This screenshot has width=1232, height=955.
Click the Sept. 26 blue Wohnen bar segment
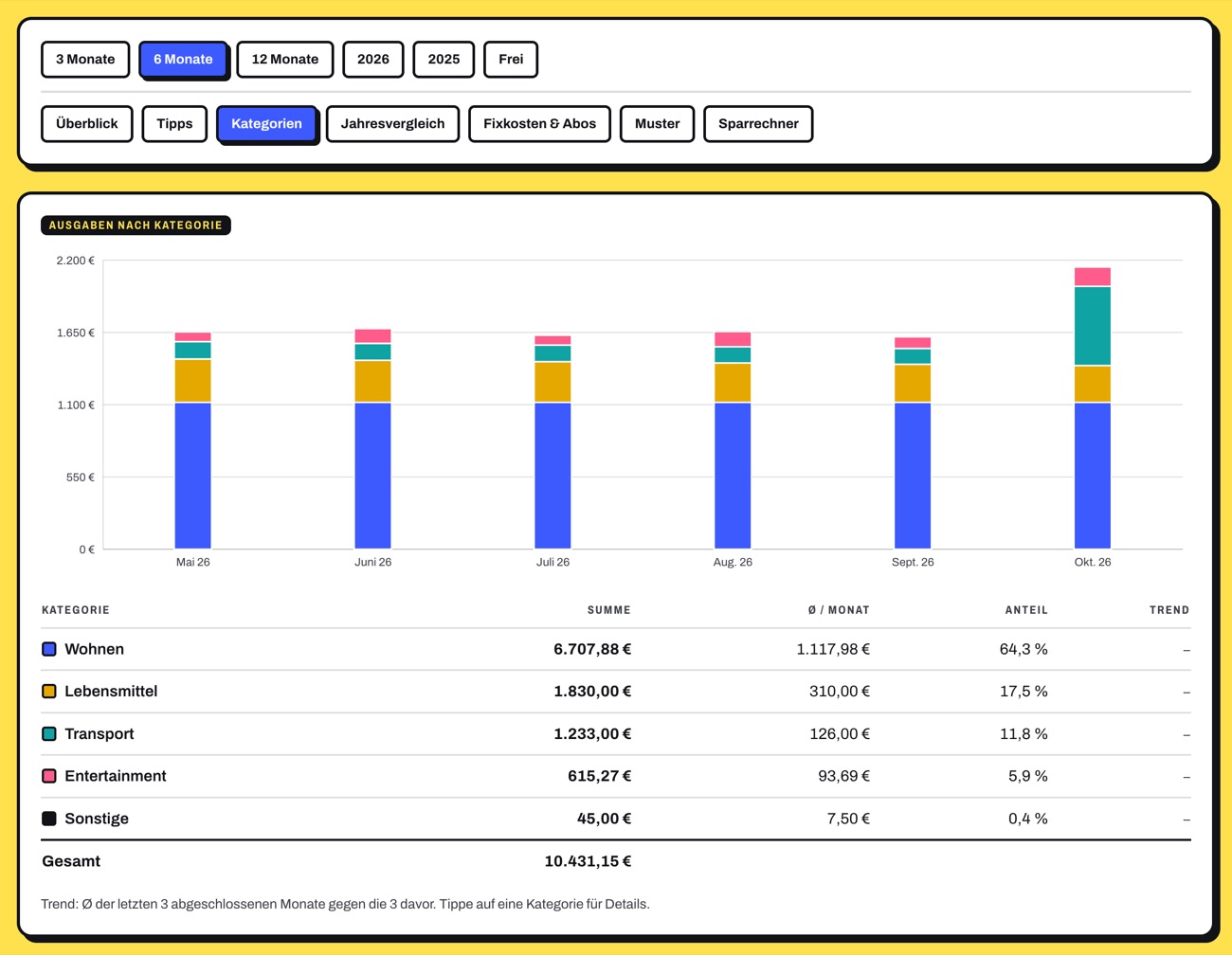pyautogui.click(x=913, y=476)
